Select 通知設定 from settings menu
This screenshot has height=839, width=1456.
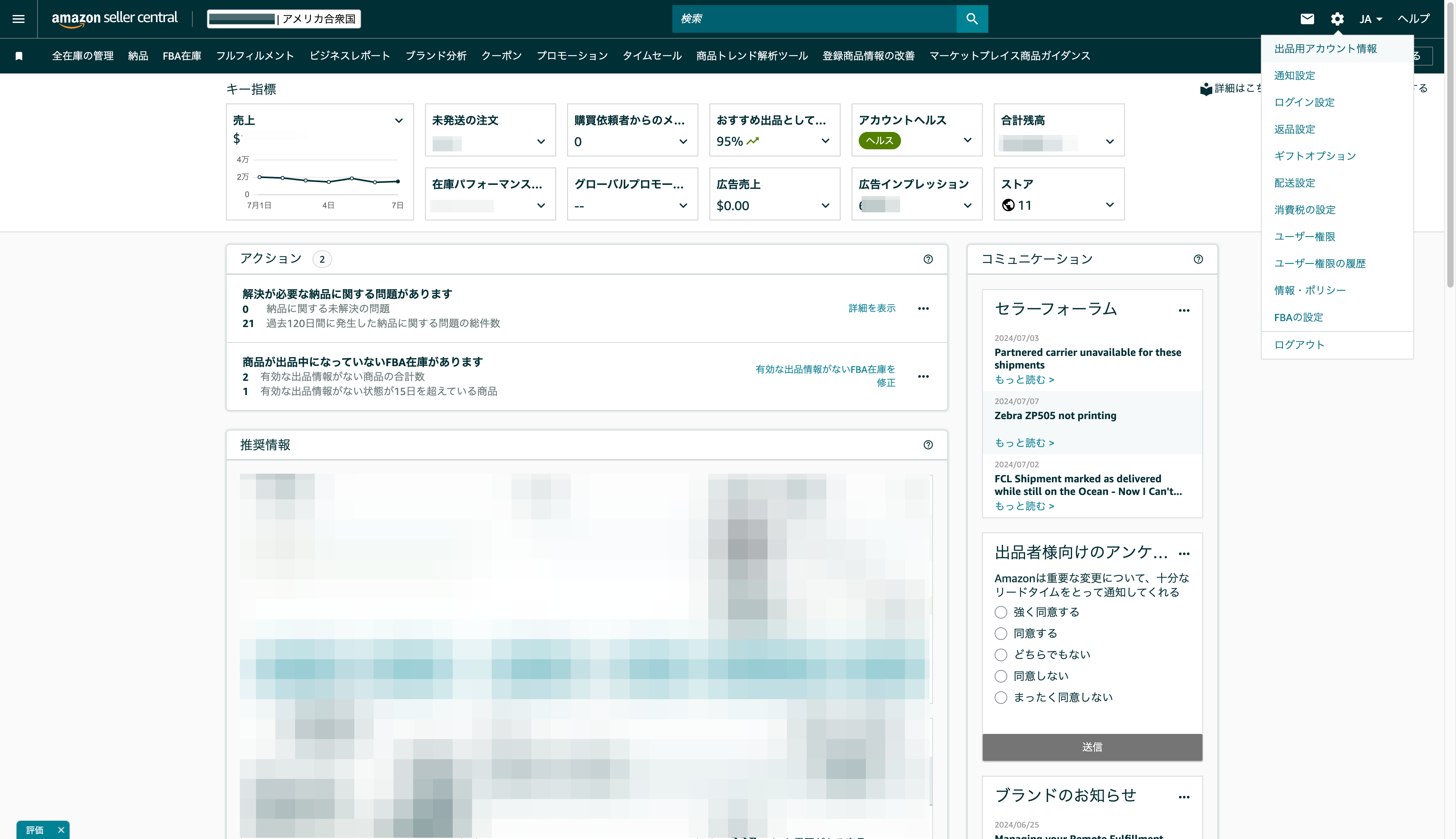1294,75
